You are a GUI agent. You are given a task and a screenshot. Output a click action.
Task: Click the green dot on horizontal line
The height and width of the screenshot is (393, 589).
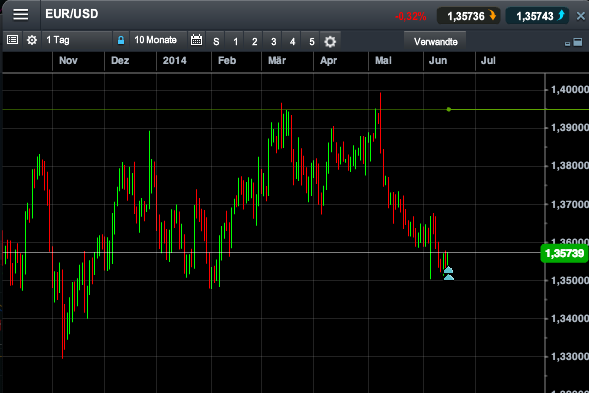[x=449, y=109]
